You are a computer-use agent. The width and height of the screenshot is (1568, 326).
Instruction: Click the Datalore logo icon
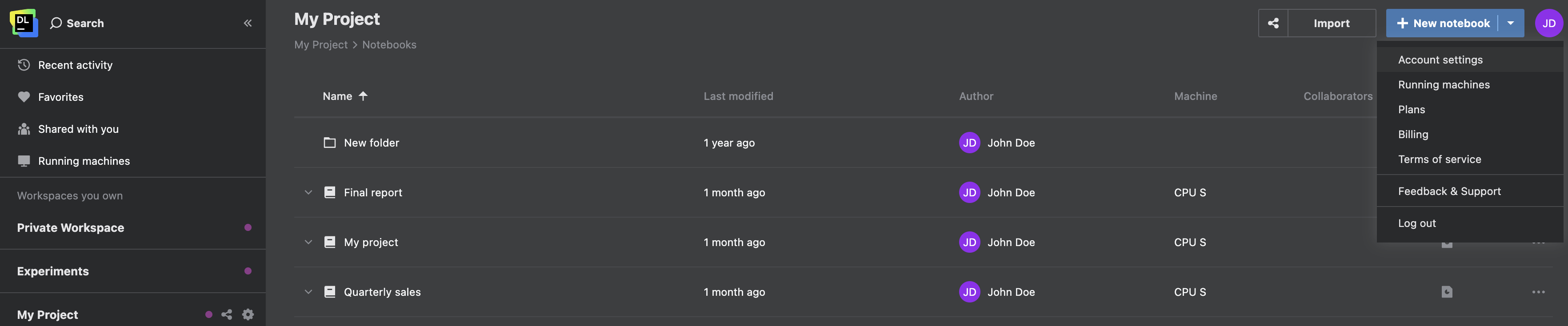[24, 23]
